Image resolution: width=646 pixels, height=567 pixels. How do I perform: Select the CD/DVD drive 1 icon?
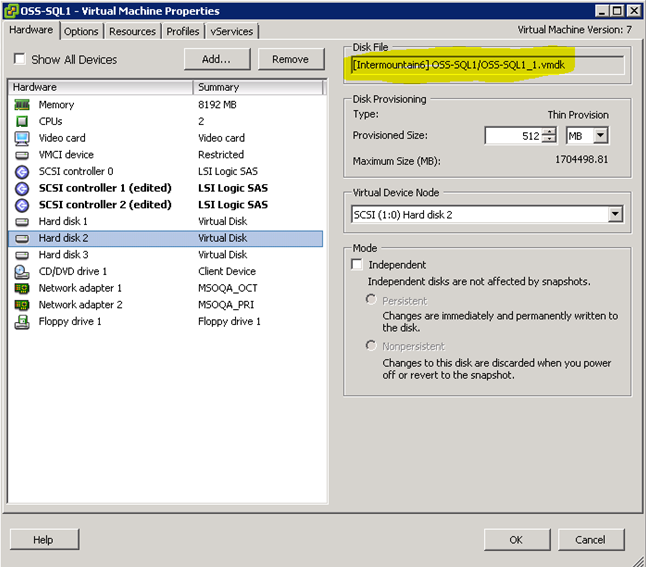(22, 272)
